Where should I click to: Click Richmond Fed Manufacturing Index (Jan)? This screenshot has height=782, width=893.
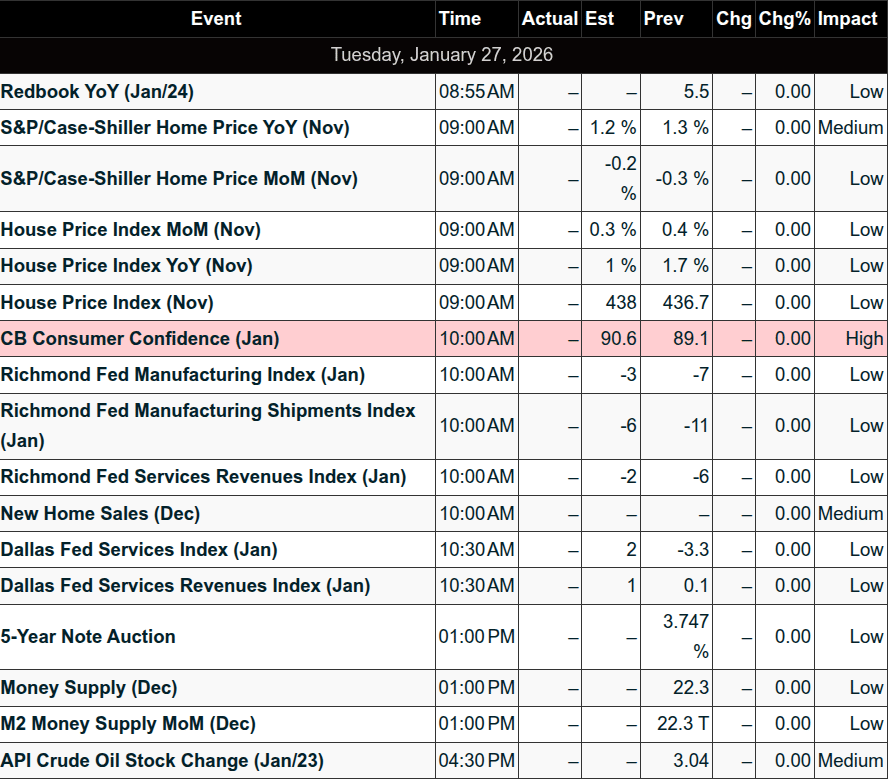coord(183,375)
